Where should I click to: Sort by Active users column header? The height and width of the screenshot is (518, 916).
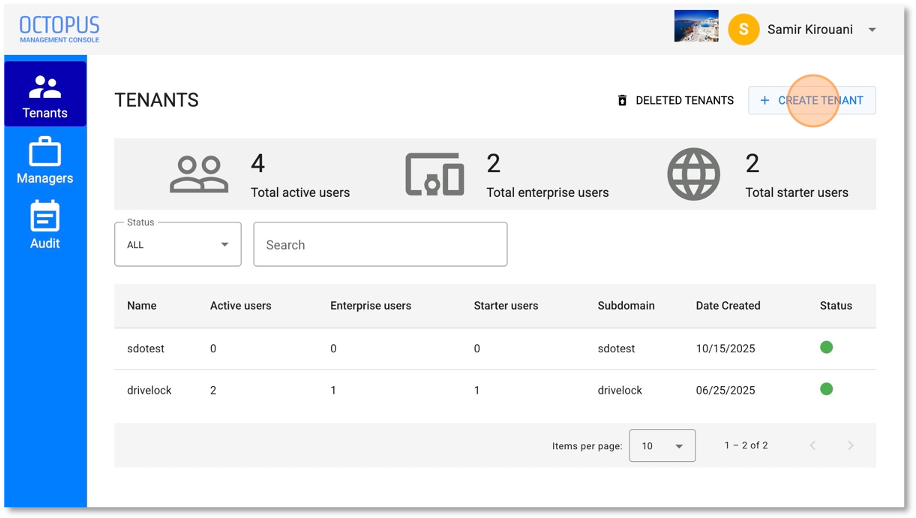click(x=241, y=305)
